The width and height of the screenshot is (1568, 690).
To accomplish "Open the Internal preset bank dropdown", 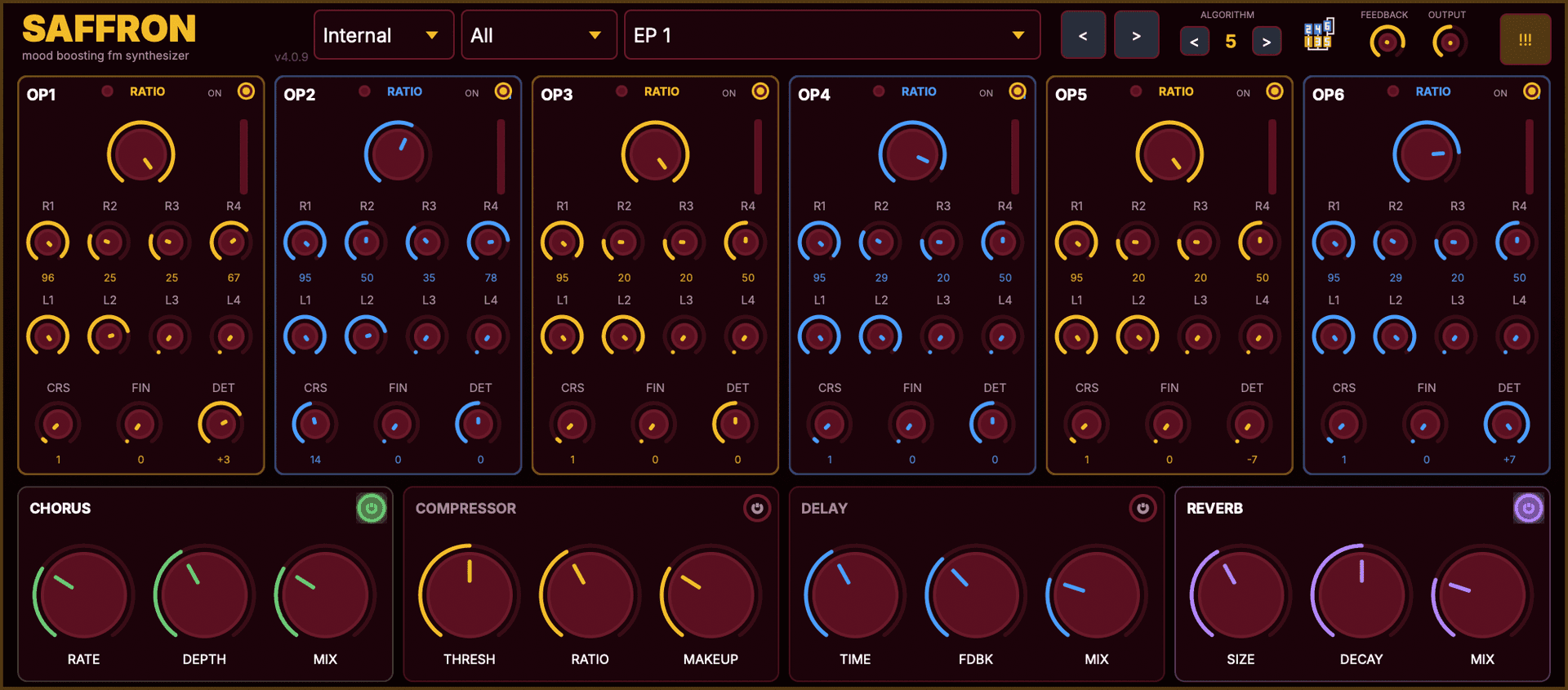I will (384, 35).
